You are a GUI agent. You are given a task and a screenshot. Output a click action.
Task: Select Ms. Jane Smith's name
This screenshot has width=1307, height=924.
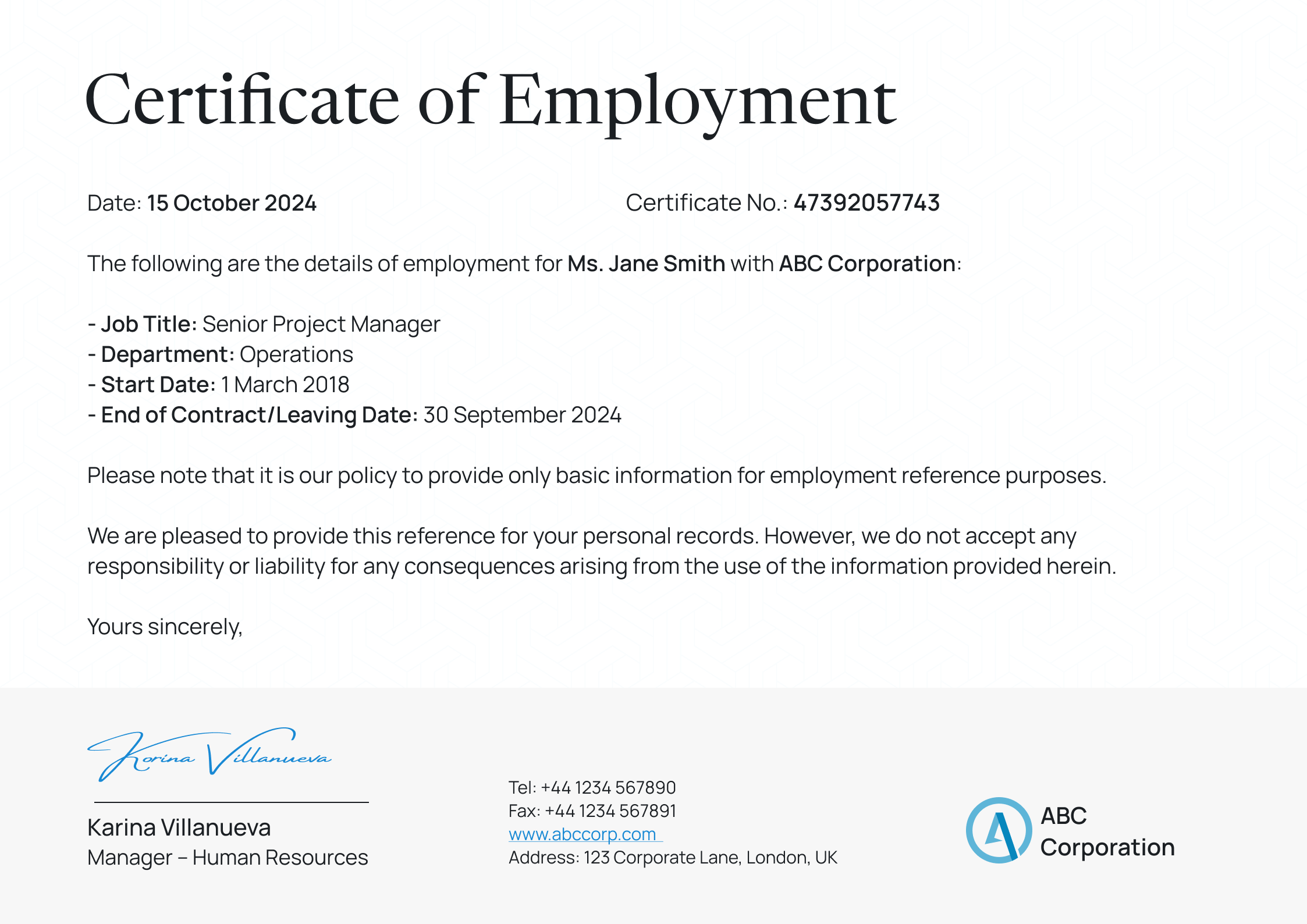[x=646, y=264]
